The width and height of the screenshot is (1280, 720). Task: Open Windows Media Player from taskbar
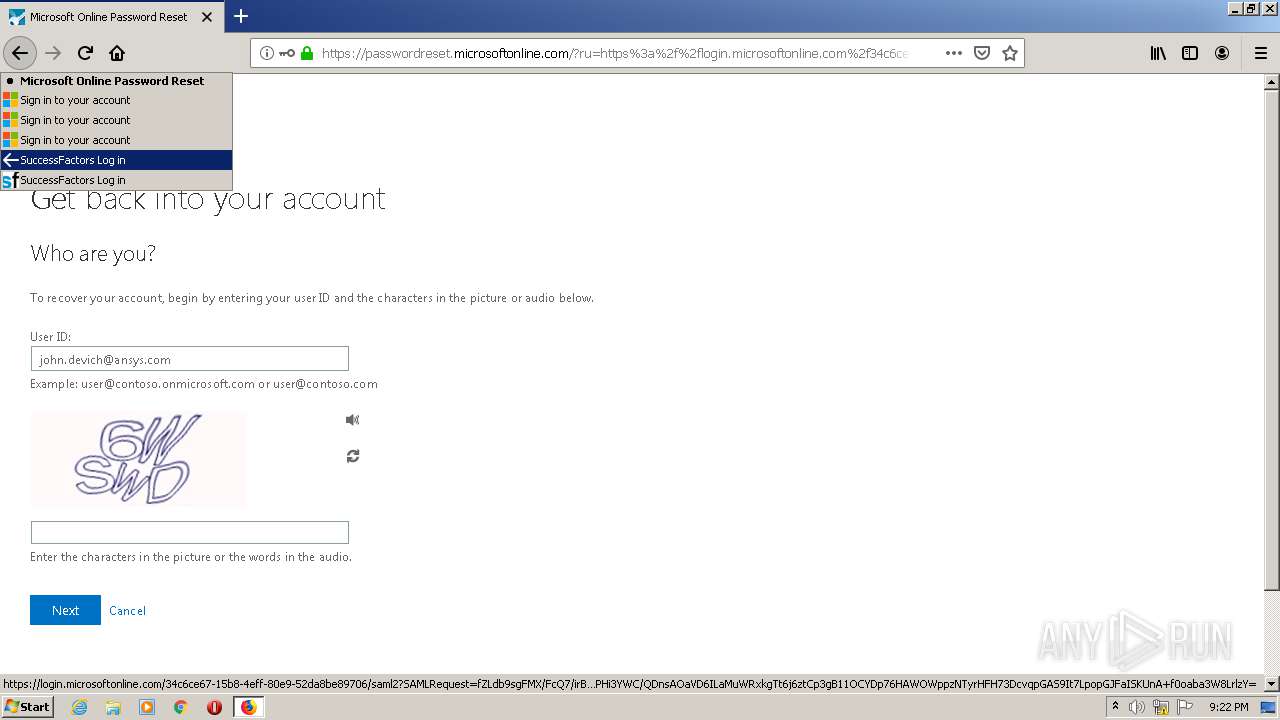[x=147, y=707]
